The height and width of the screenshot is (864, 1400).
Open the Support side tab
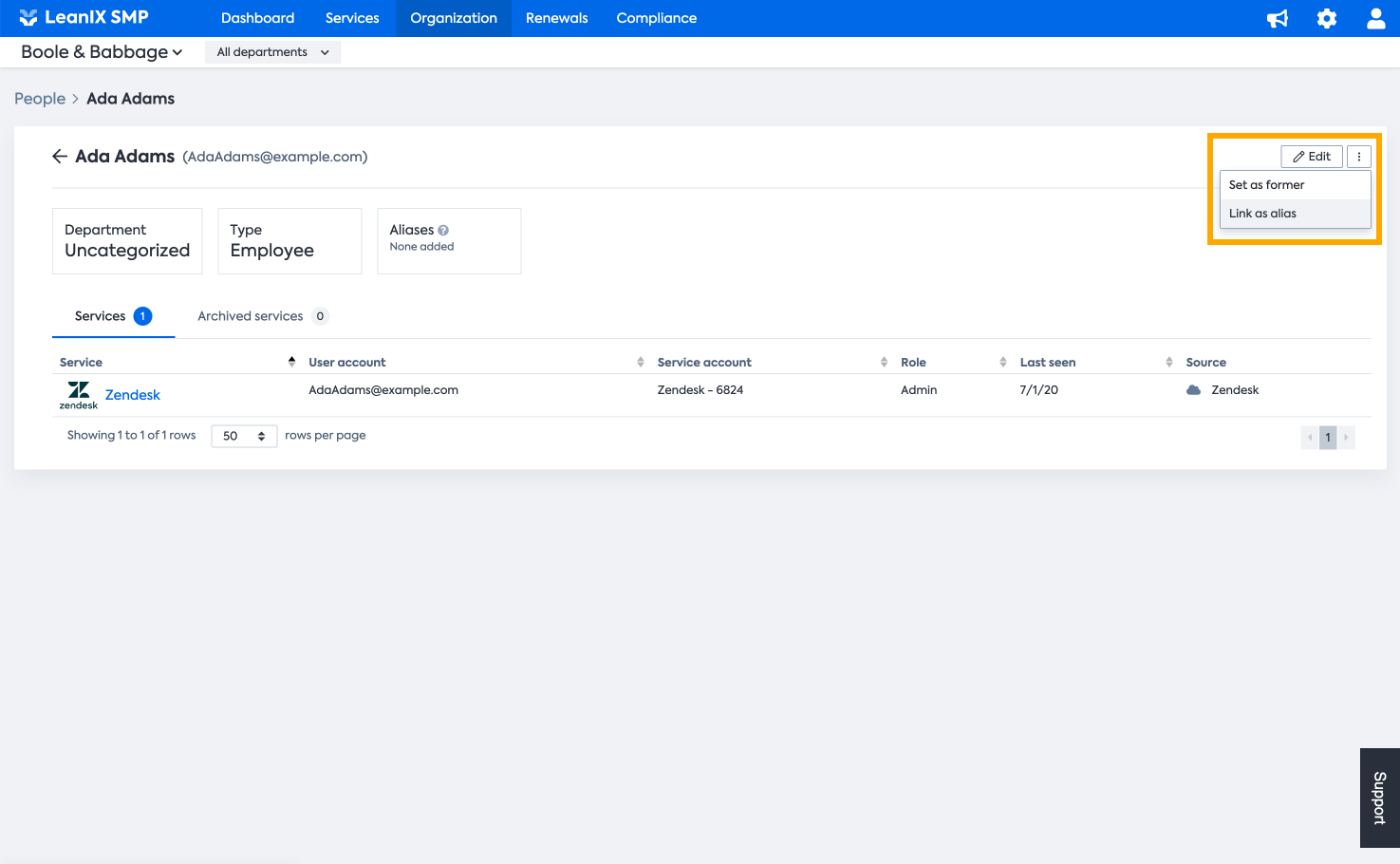click(1380, 798)
